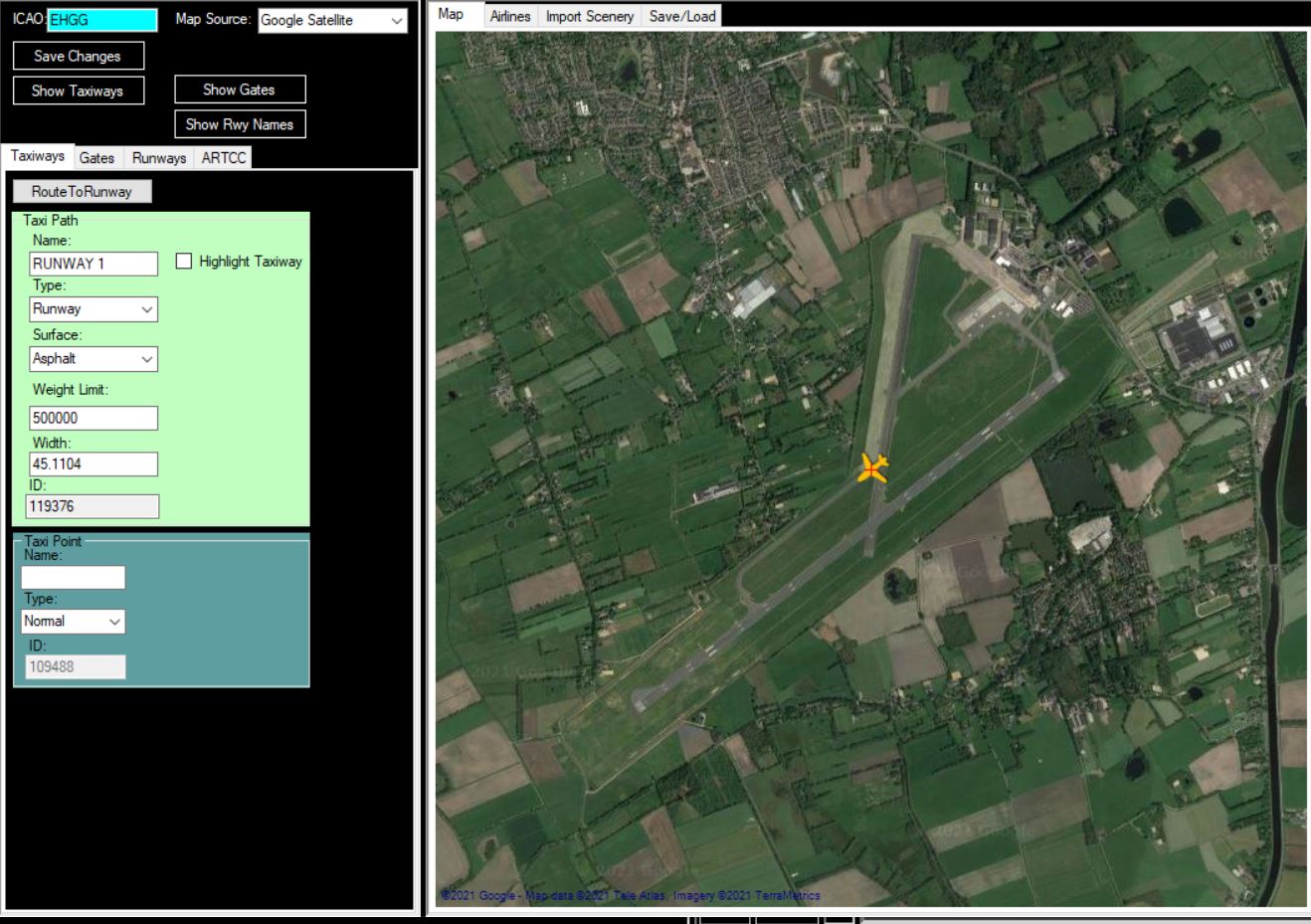Click the Show Taxiways button
1311x924 pixels.
click(78, 91)
